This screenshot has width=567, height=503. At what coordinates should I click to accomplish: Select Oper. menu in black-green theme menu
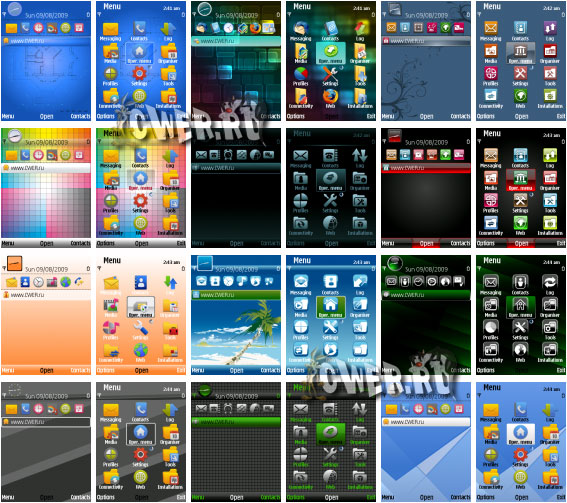tap(520, 307)
